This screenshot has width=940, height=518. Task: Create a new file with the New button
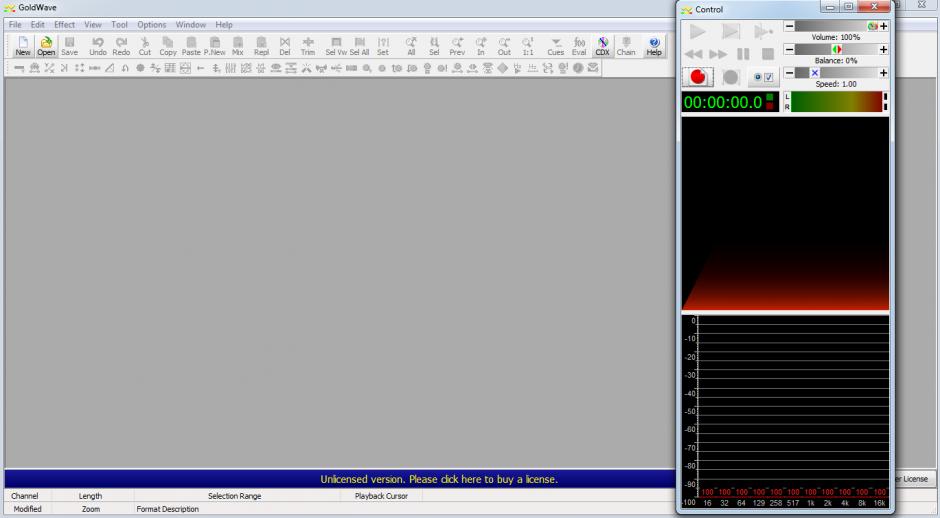tap(23, 46)
